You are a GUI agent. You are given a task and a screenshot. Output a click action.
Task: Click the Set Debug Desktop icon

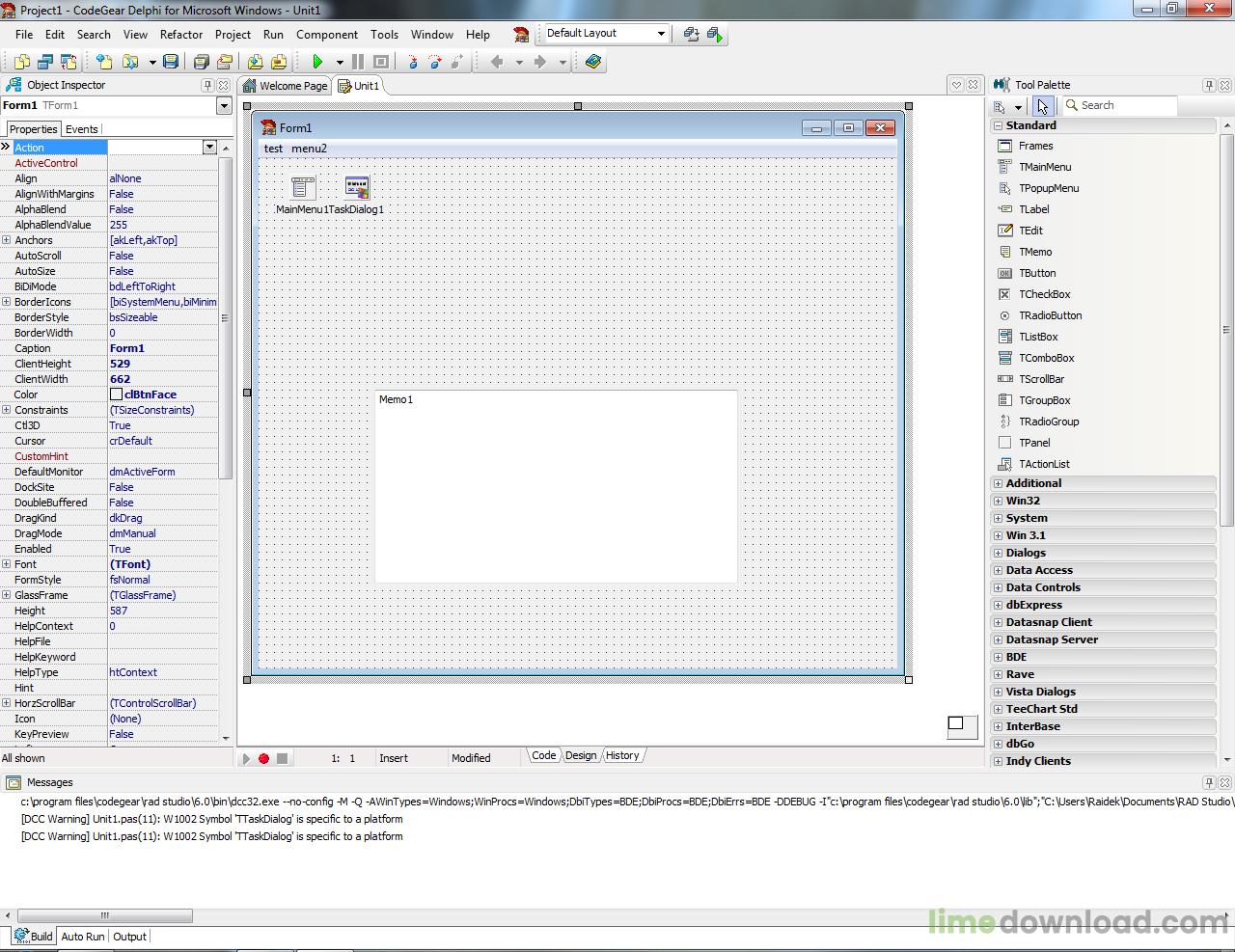[715, 35]
